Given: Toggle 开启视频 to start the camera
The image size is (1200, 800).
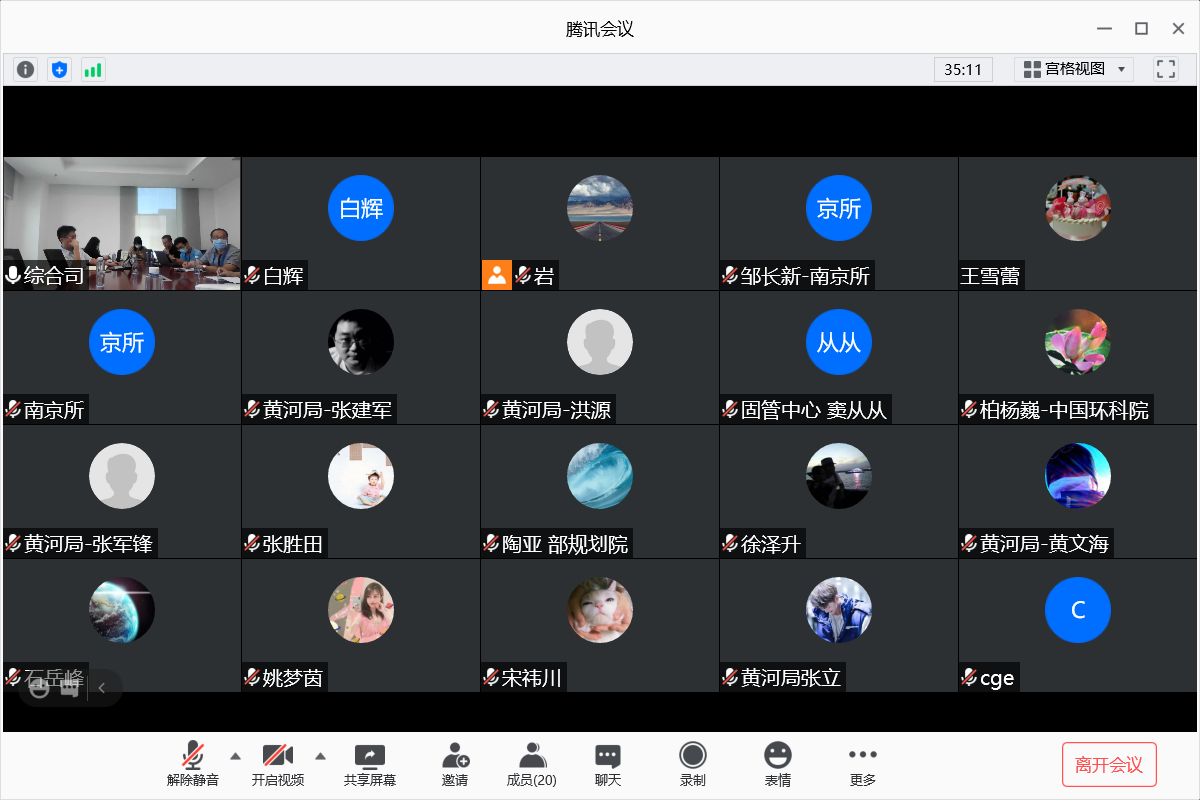Looking at the screenshot, I should click(x=277, y=765).
